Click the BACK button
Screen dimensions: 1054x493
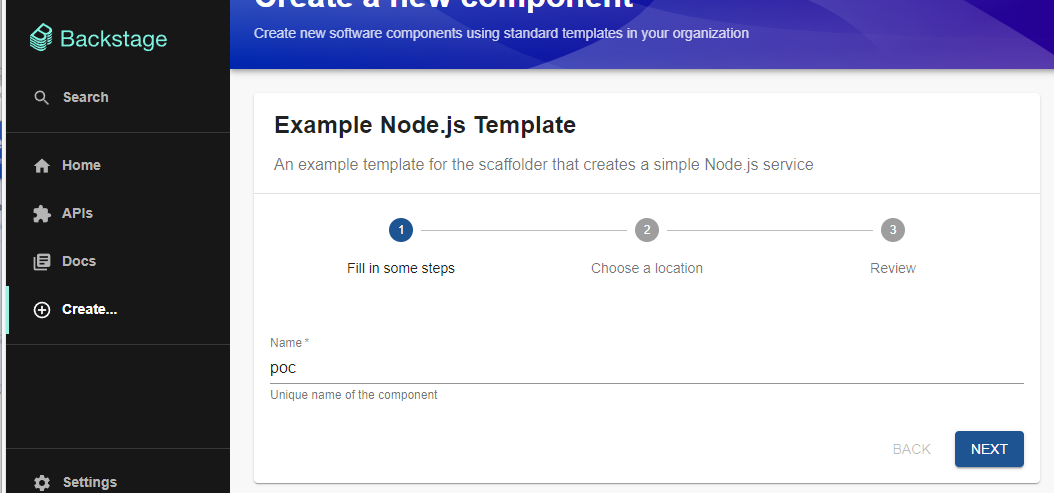pyautogui.click(x=911, y=449)
